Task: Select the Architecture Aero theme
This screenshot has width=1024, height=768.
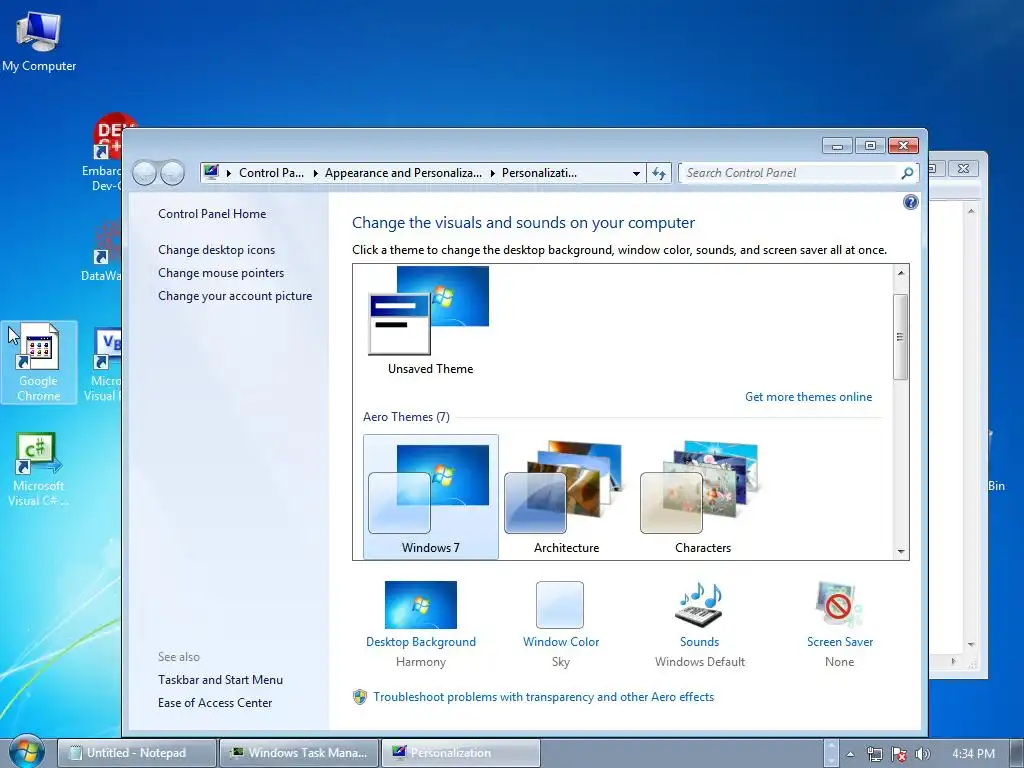Action: tap(566, 497)
